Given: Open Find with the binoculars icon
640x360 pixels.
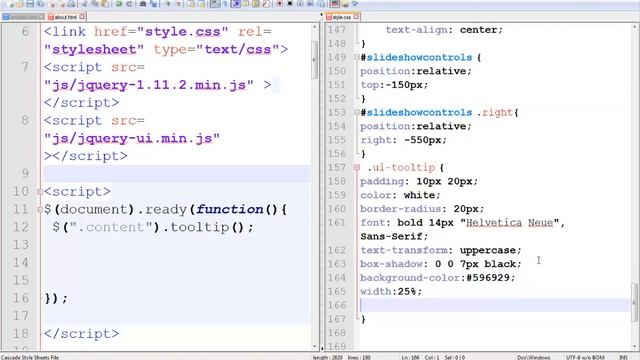Looking at the screenshot, I should tap(143, 4).
